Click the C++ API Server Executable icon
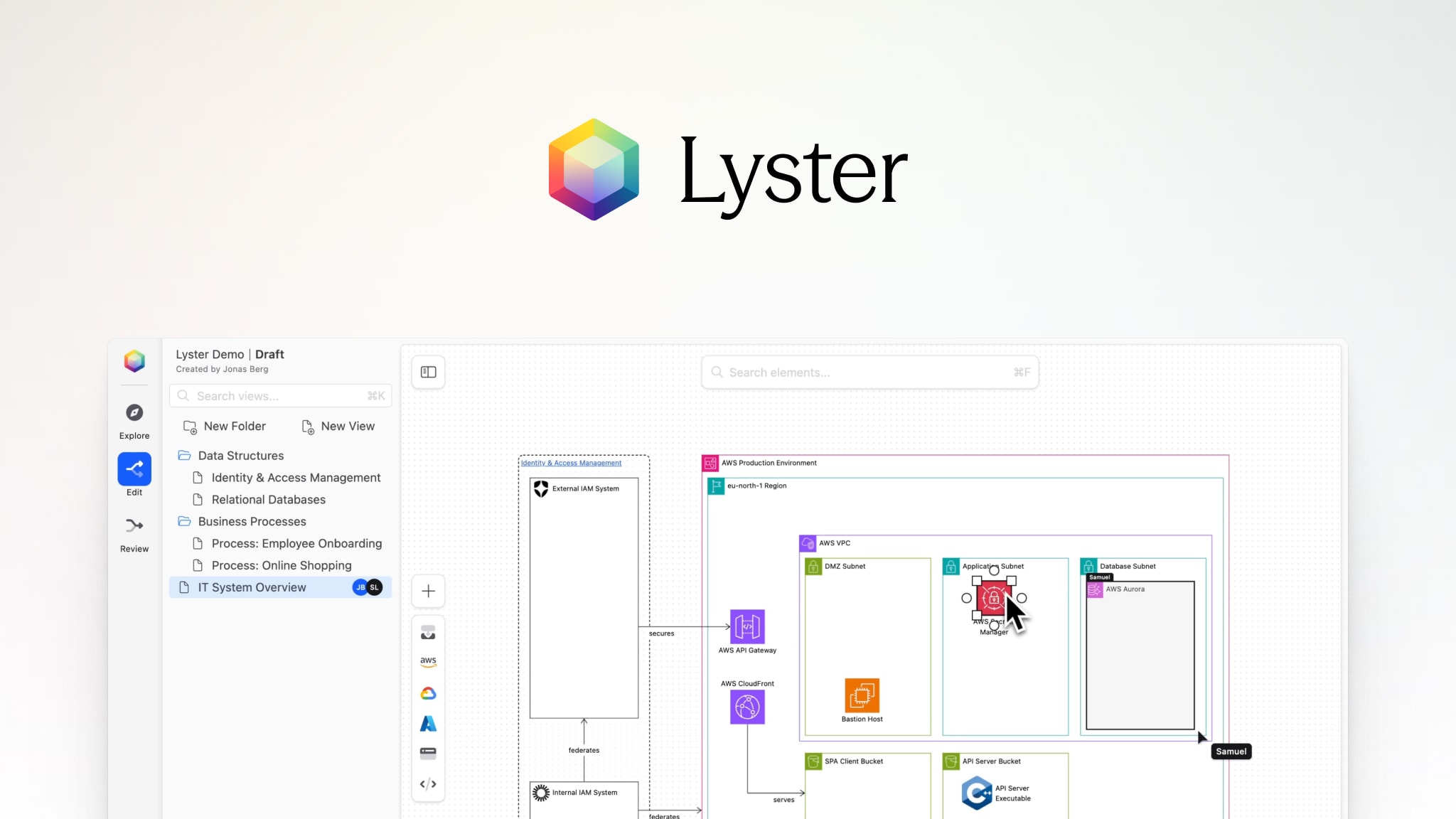The image size is (1456, 819). pos(977,793)
